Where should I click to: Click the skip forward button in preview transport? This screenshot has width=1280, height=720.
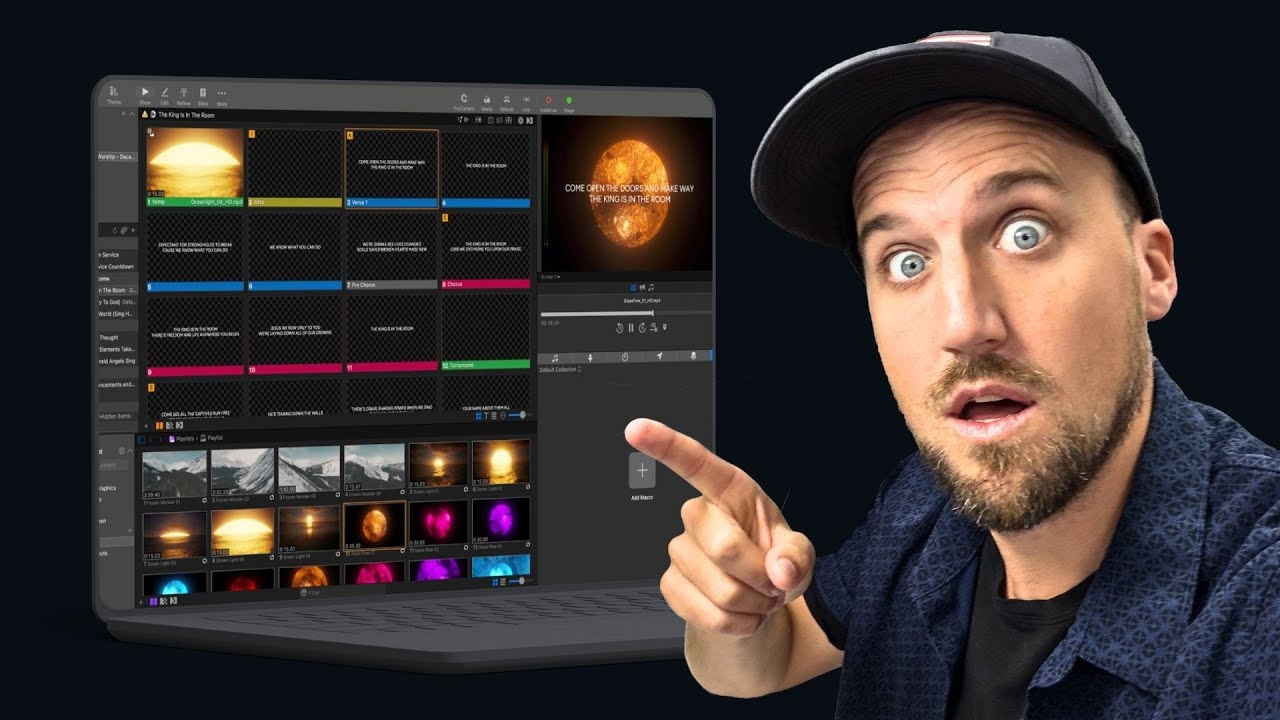641,328
